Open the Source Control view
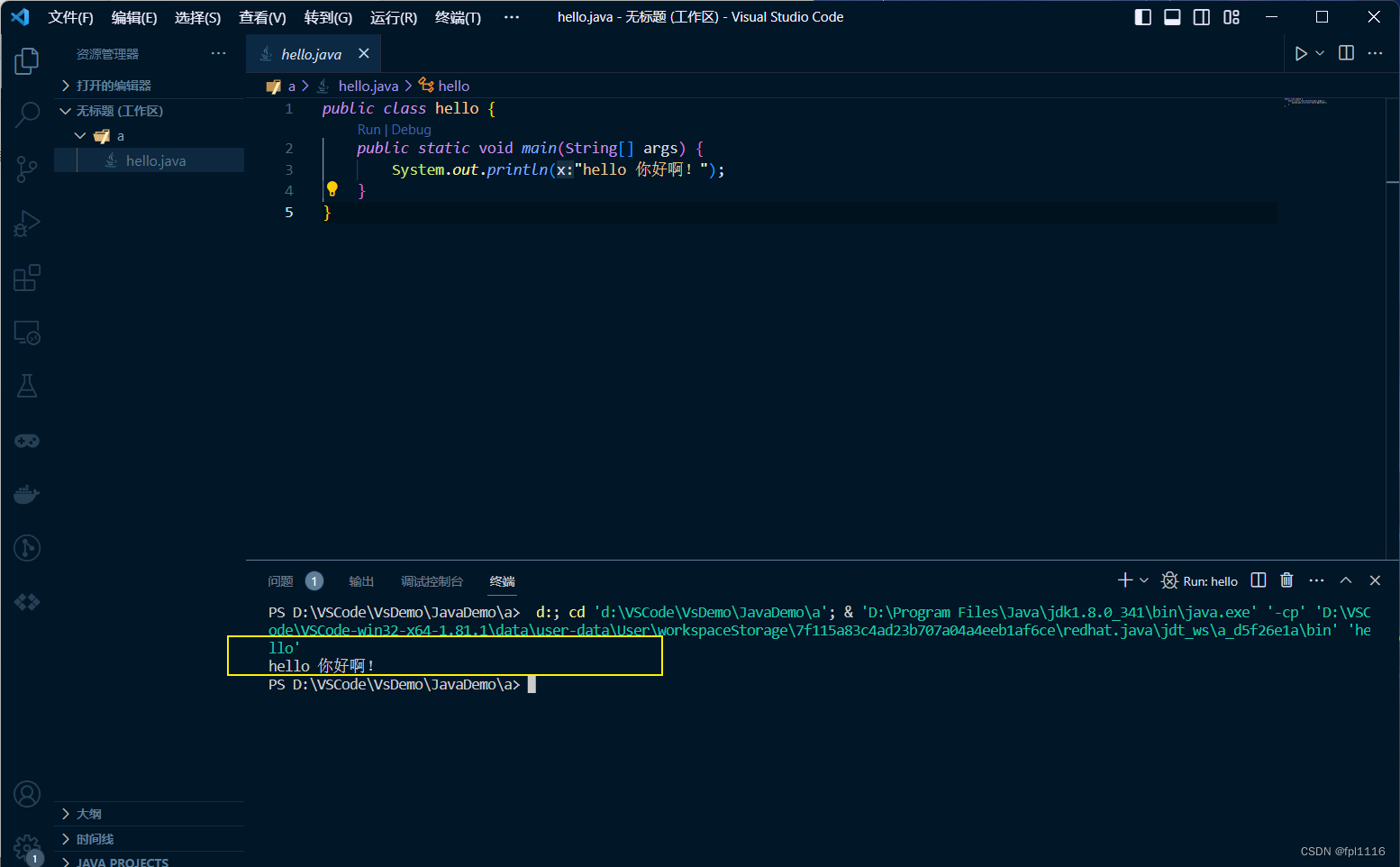This screenshot has height=867, width=1400. (x=27, y=169)
